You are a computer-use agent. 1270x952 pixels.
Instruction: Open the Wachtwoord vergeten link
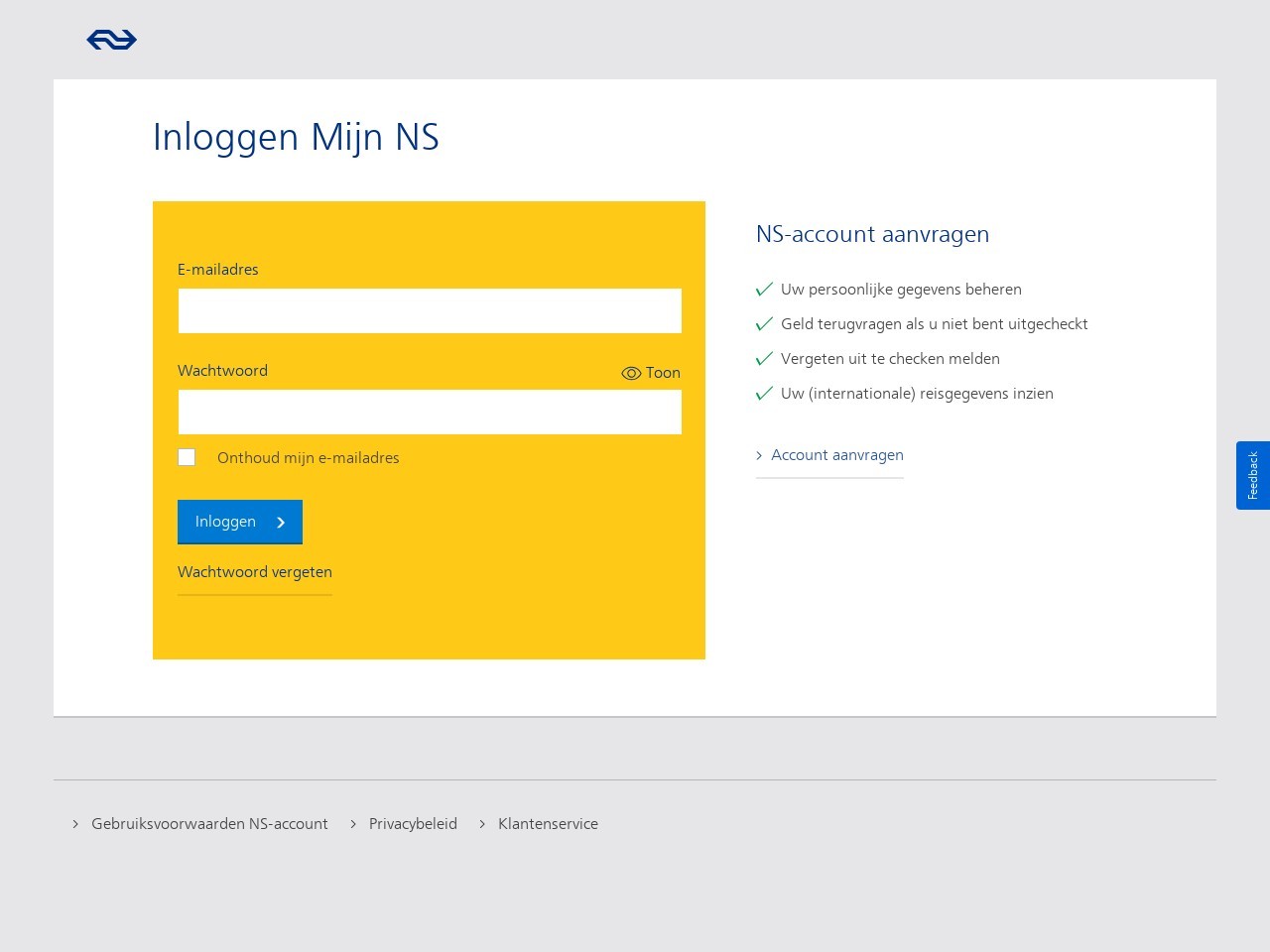(255, 572)
